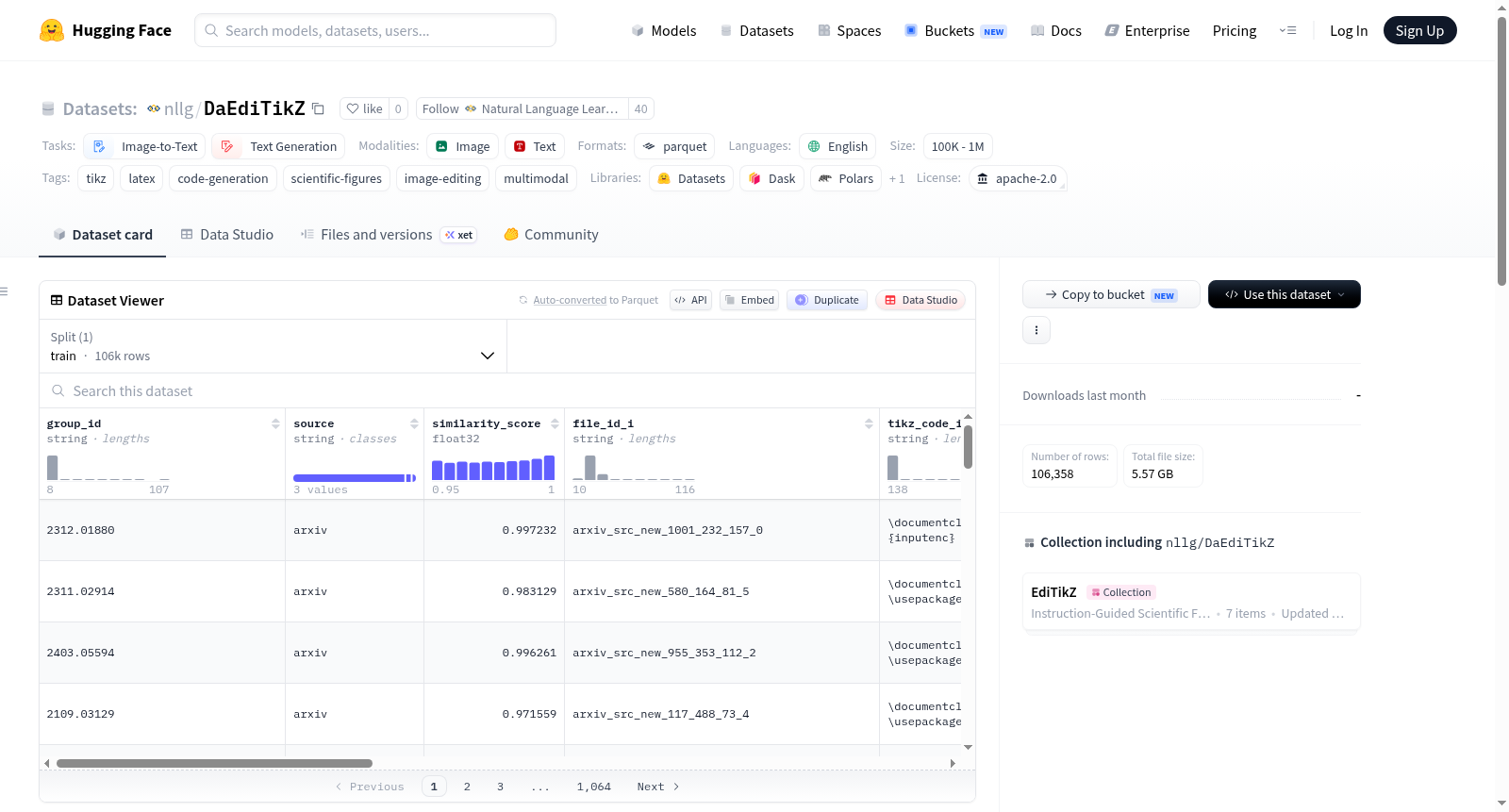Switch to the Dataset card tab
Viewport: 1509px width, 812px height.
[102, 235]
